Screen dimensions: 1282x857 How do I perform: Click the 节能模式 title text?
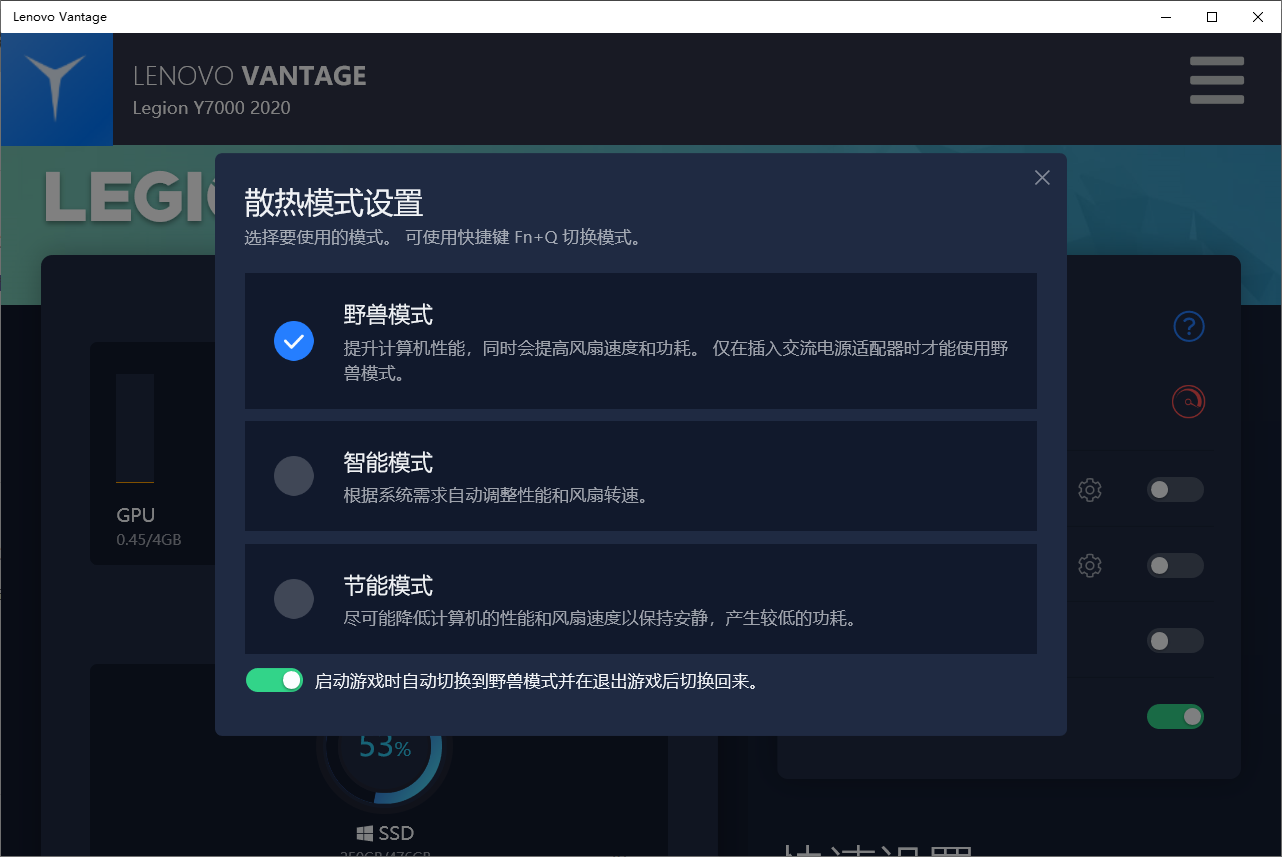[388, 586]
